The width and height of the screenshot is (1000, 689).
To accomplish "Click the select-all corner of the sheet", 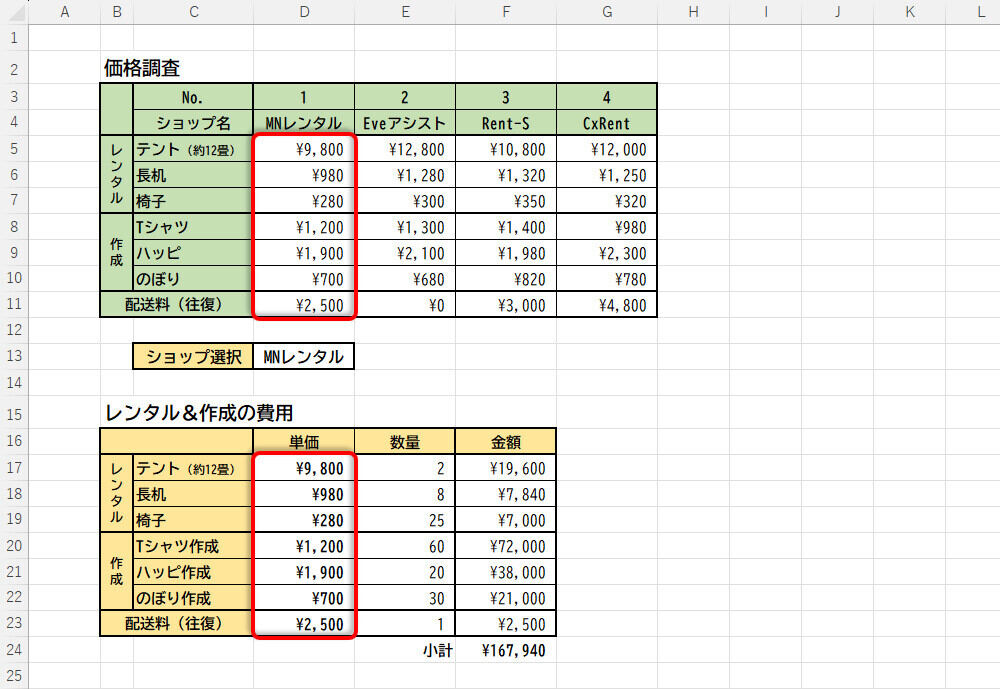I will tap(14, 12).
